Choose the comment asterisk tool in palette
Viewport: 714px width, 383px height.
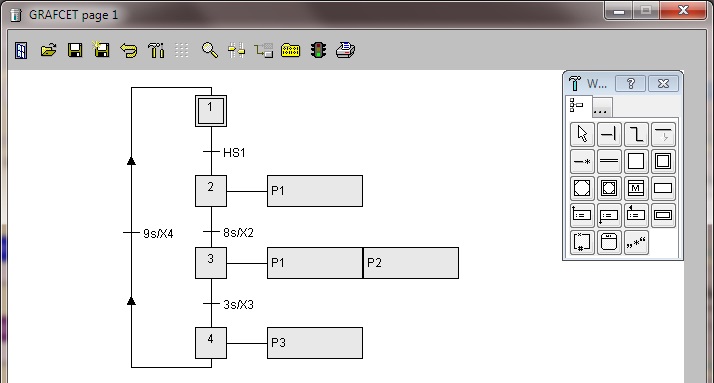pos(636,242)
